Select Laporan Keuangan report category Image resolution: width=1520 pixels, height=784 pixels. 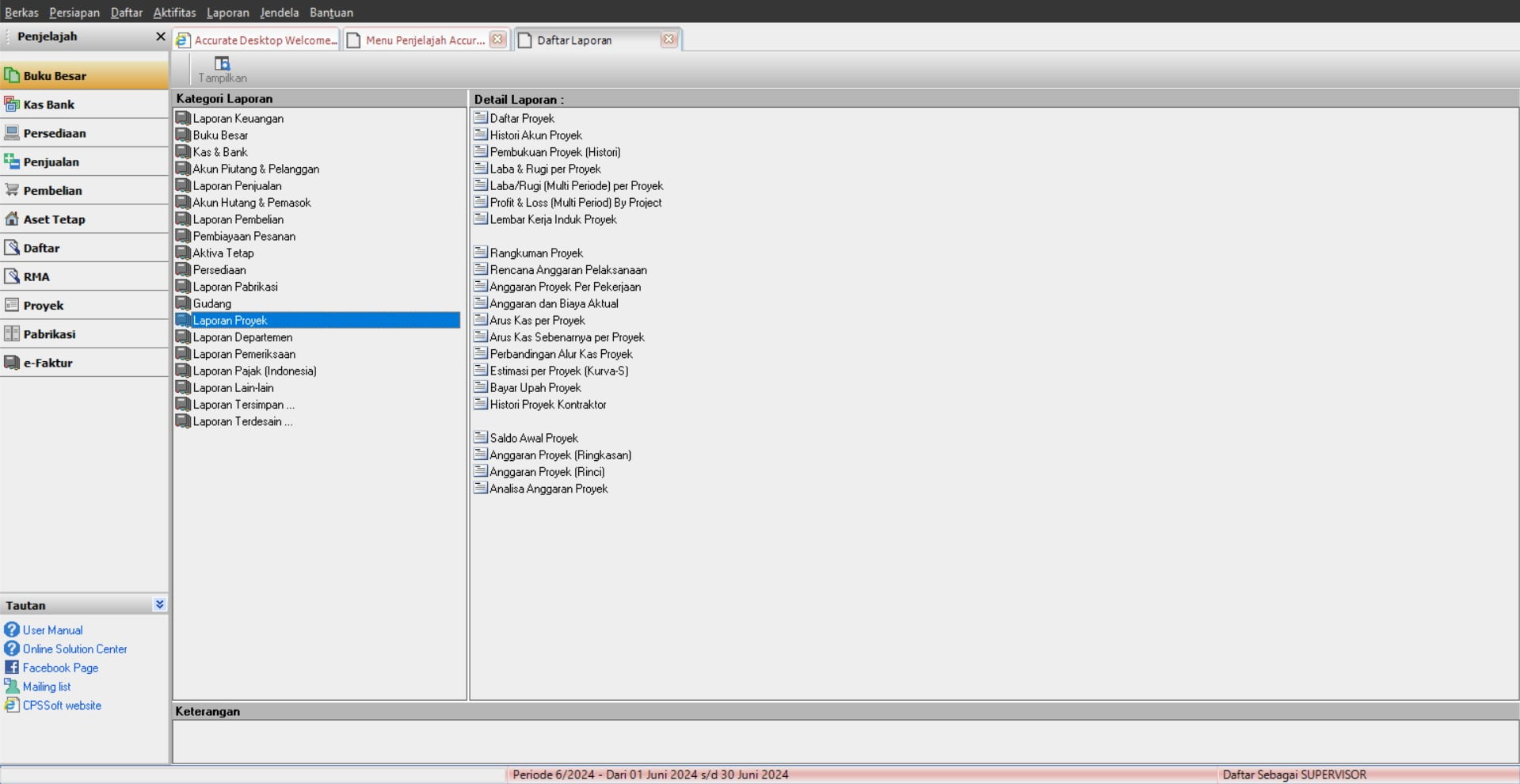[238, 119]
